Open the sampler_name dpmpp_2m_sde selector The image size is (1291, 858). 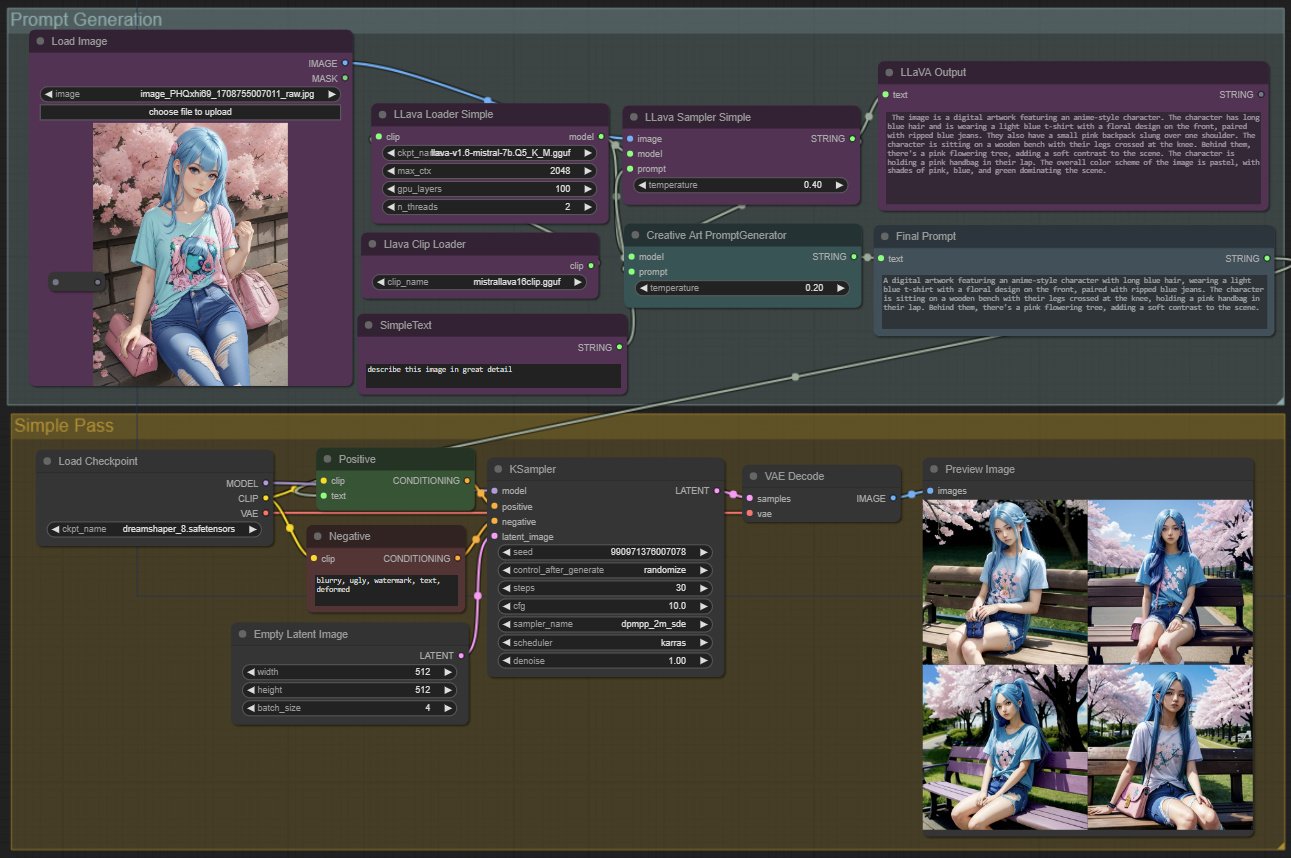click(x=605, y=623)
